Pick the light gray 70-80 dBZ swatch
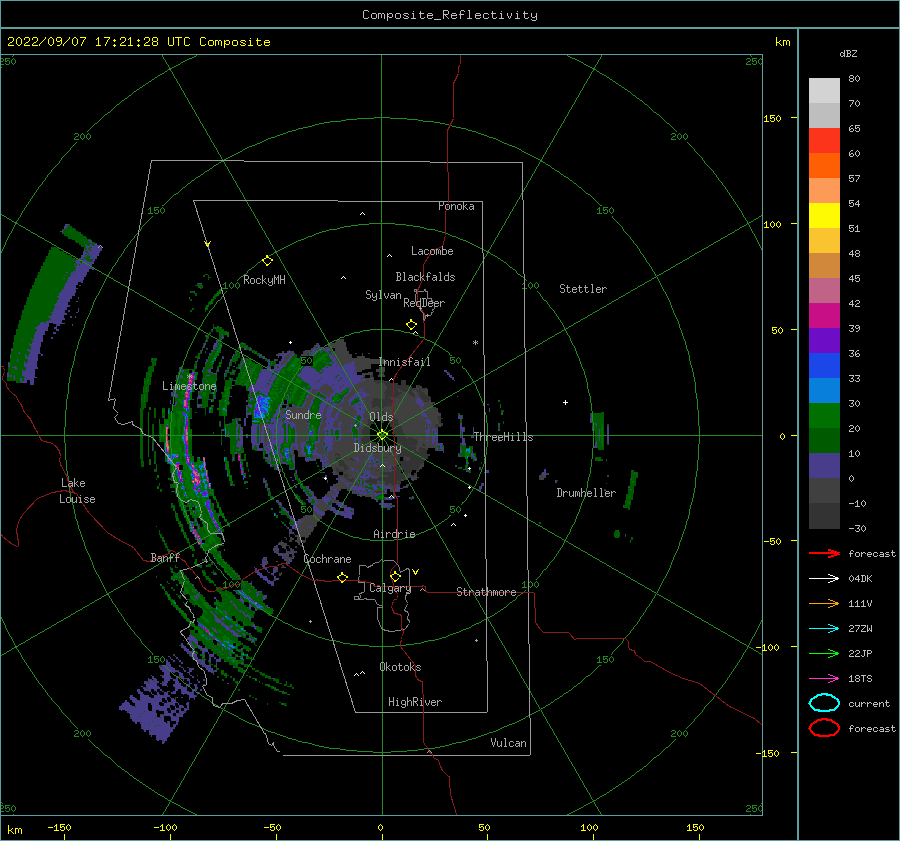This screenshot has width=900, height=841. point(824,91)
